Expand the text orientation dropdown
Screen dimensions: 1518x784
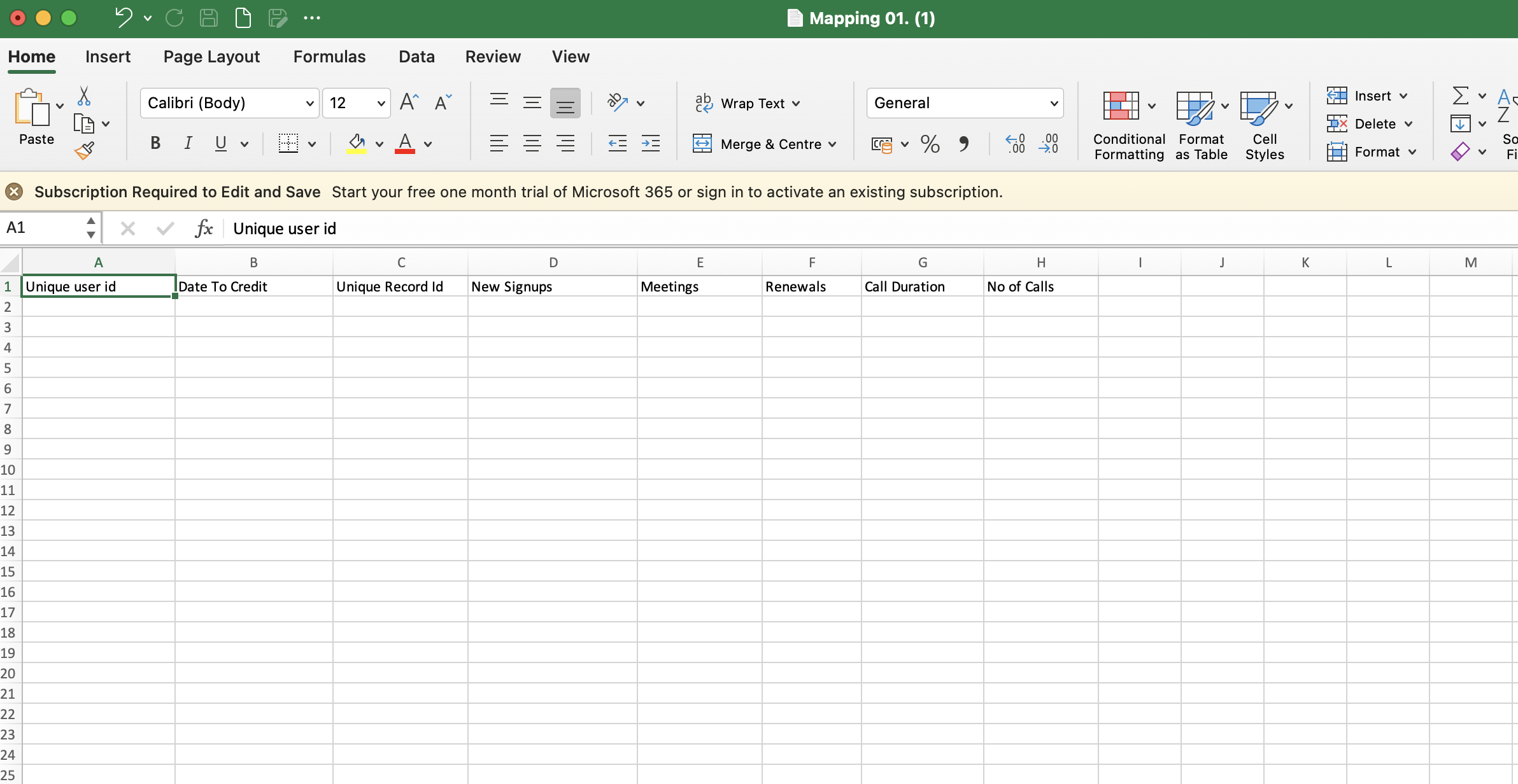click(x=641, y=103)
